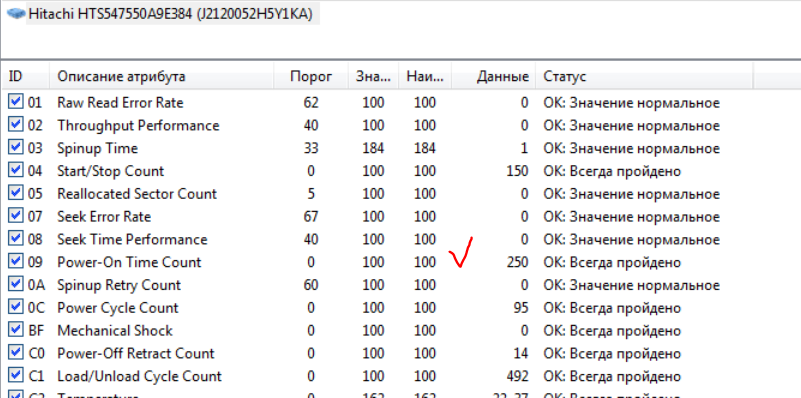The image size is (801, 398).
Task: Select the Power Cycle Count attribute name
Action: (117, 308)
